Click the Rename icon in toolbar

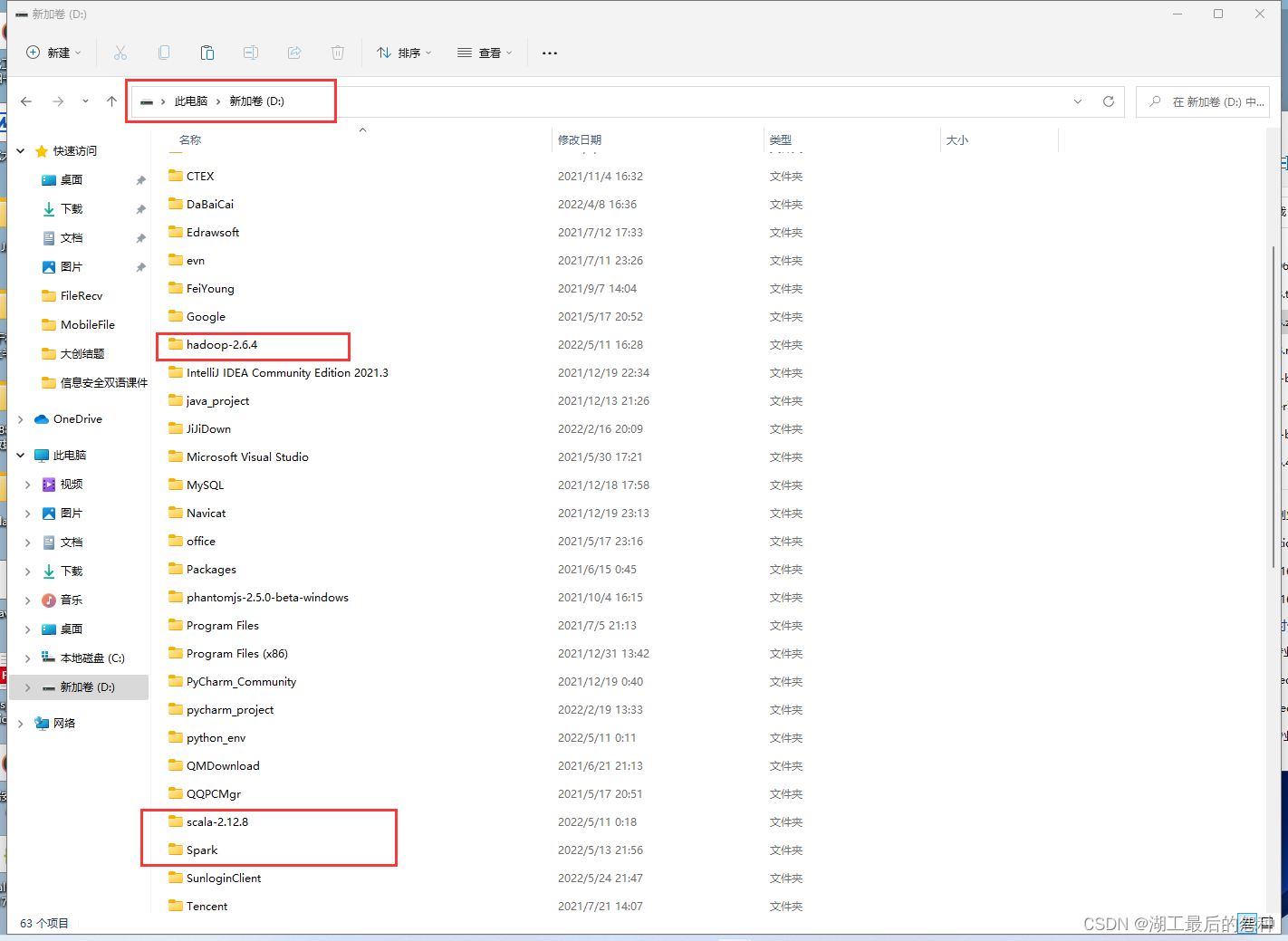[x=251, y=53]
